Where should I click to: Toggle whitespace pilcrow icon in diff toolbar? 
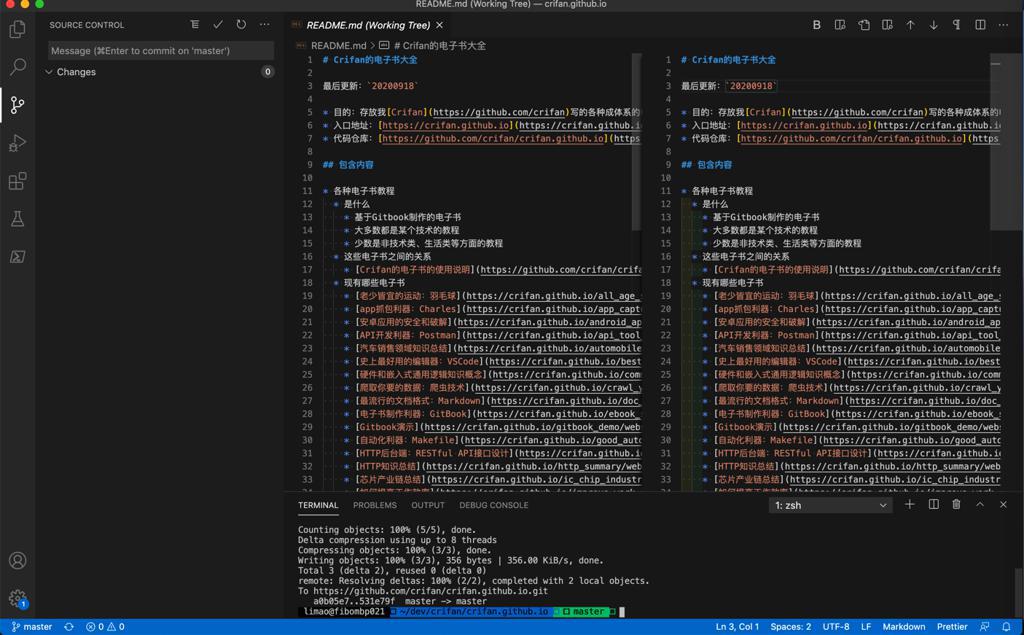coord(957,25)
